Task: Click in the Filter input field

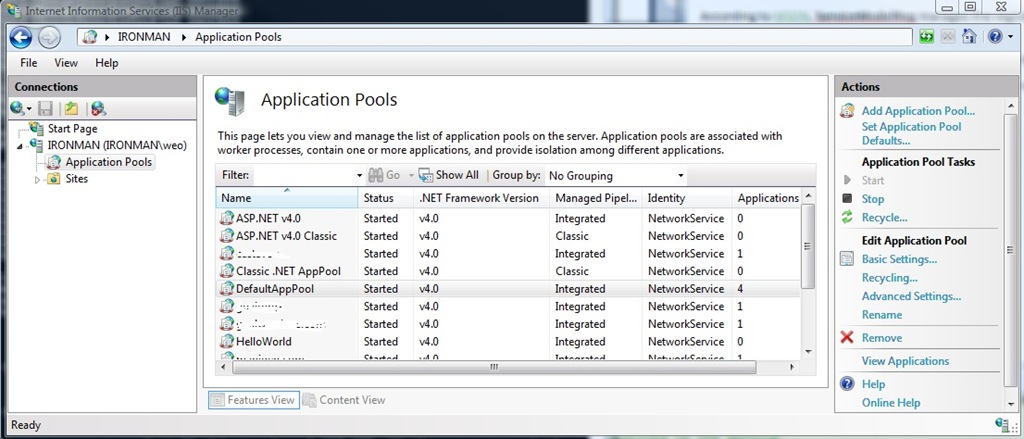Action: tap(304, 176)
